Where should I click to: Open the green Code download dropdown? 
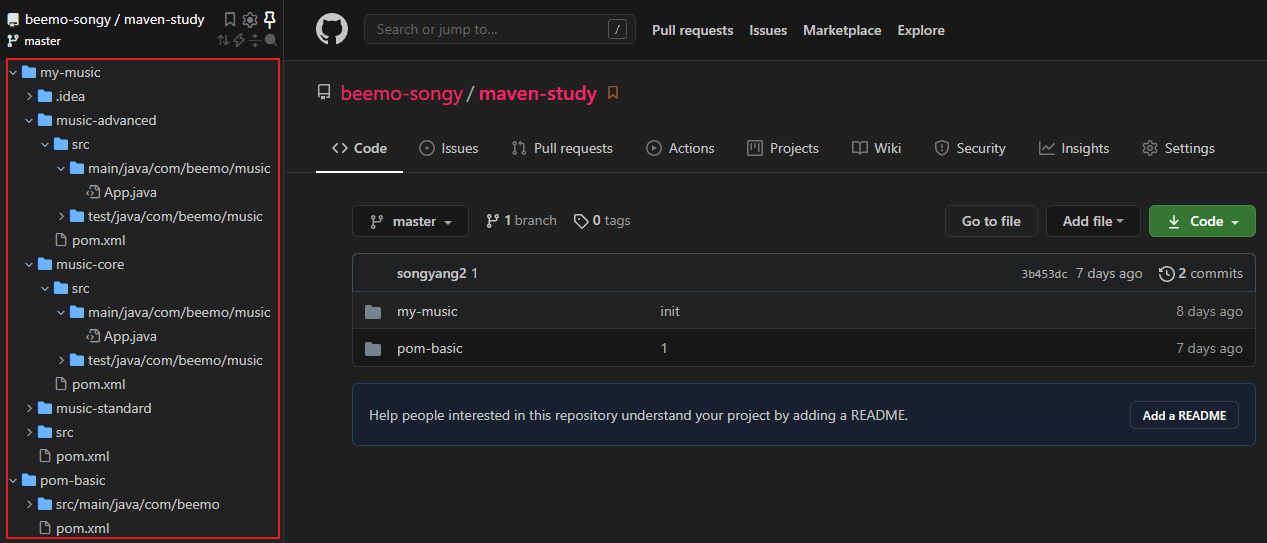pyautogui.click(x=1202, y=221)
